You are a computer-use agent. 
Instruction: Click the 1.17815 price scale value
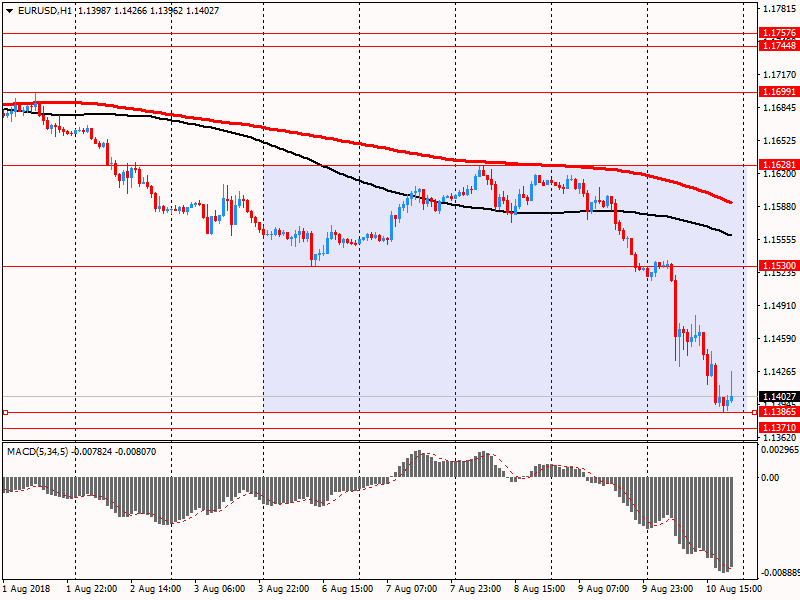coord(780,9)
